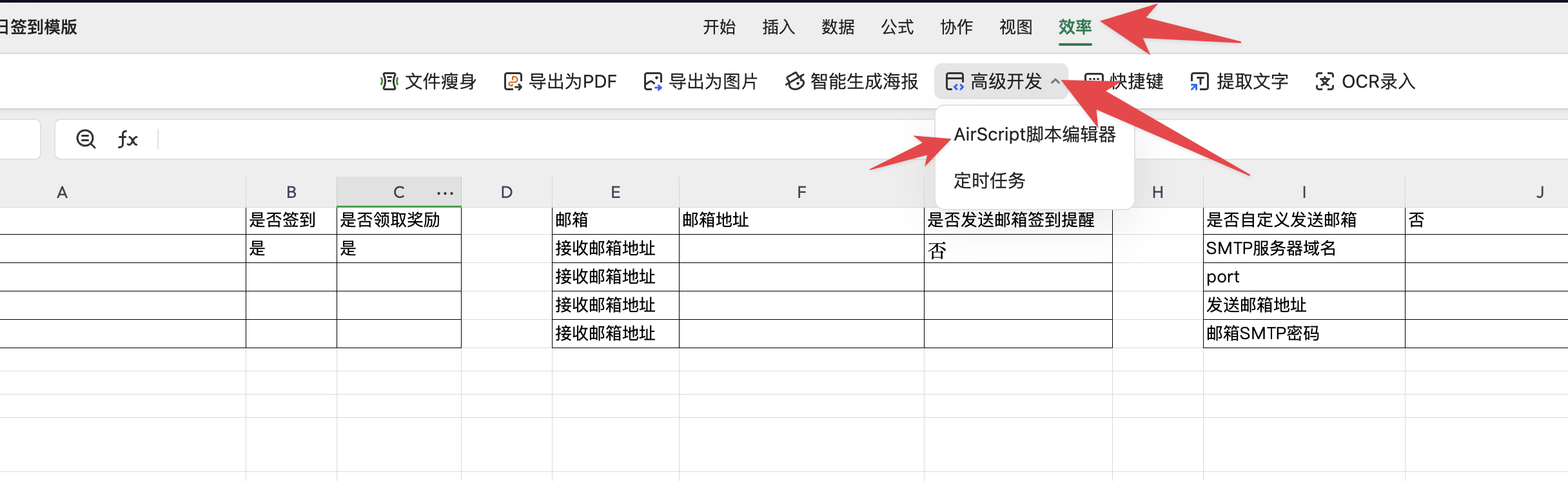Select column C header

398,192
